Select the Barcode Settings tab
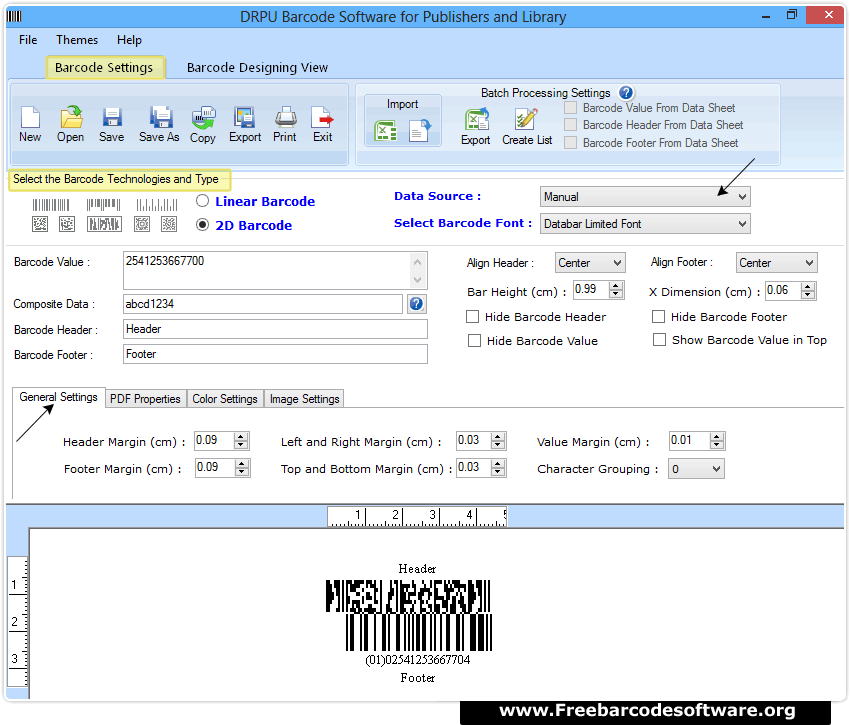Image resolution: width=851 pixels, height=725 pixels. click(105, 68)
